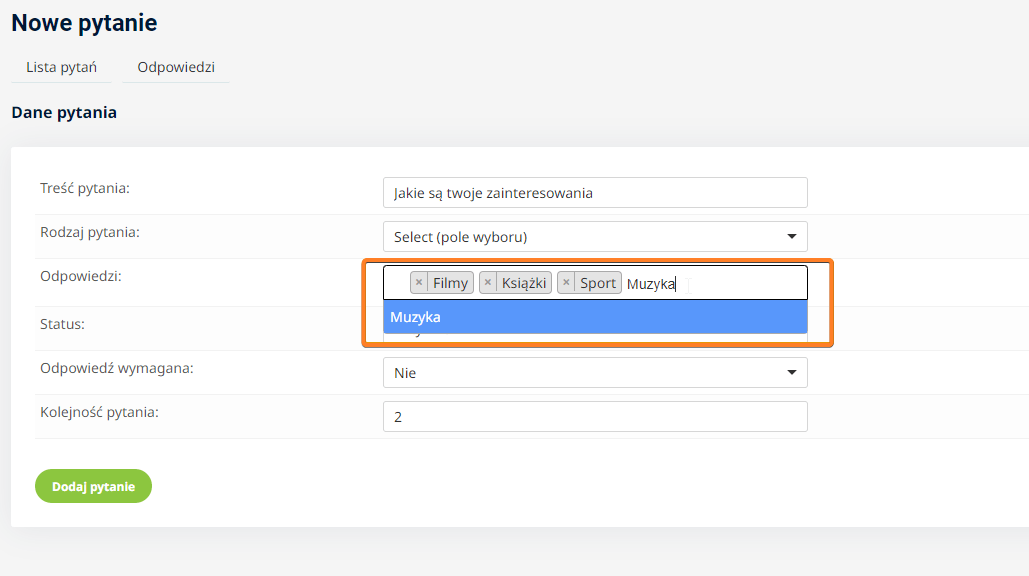The image size is (1029, 576).
Task: Focus the Jakie są twoje zainteresowania field
Action: [x=595, y=193]
